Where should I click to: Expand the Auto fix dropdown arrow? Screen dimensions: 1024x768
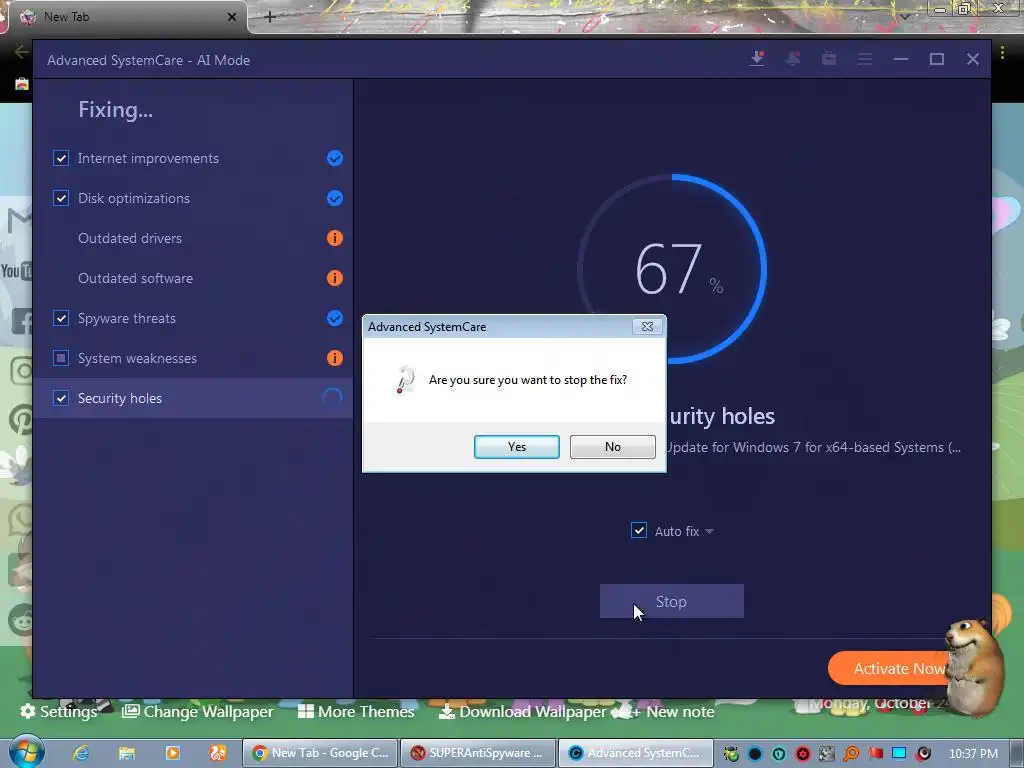pyautogui.click(x=710, y=531)
